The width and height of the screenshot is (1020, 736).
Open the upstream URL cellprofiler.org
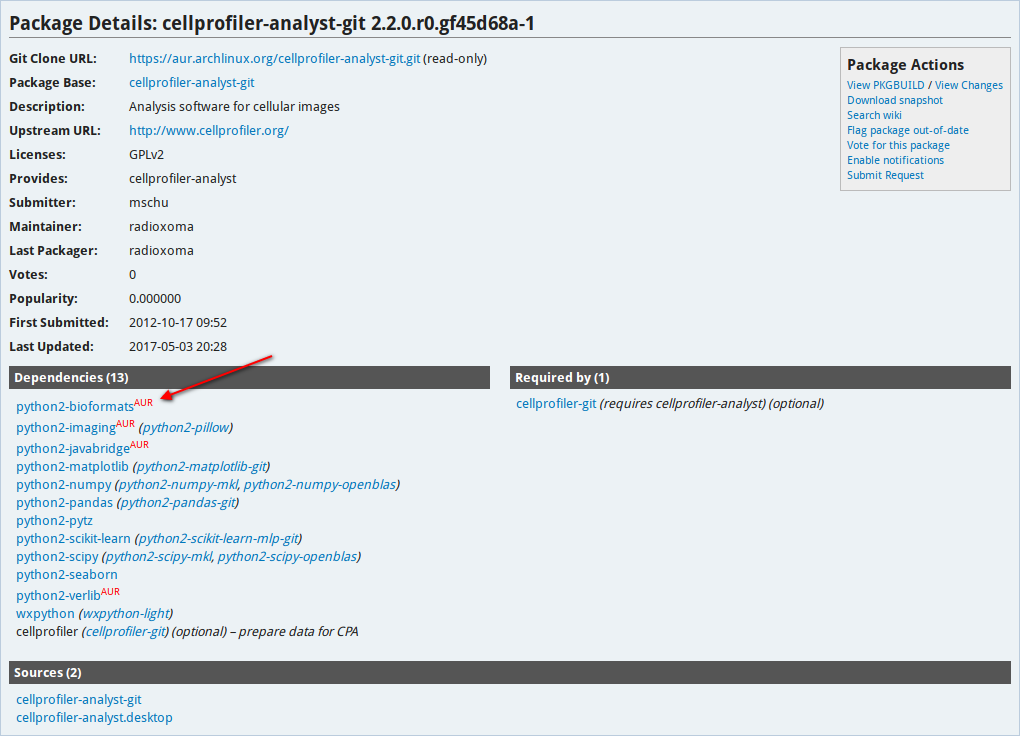point(208,130)
